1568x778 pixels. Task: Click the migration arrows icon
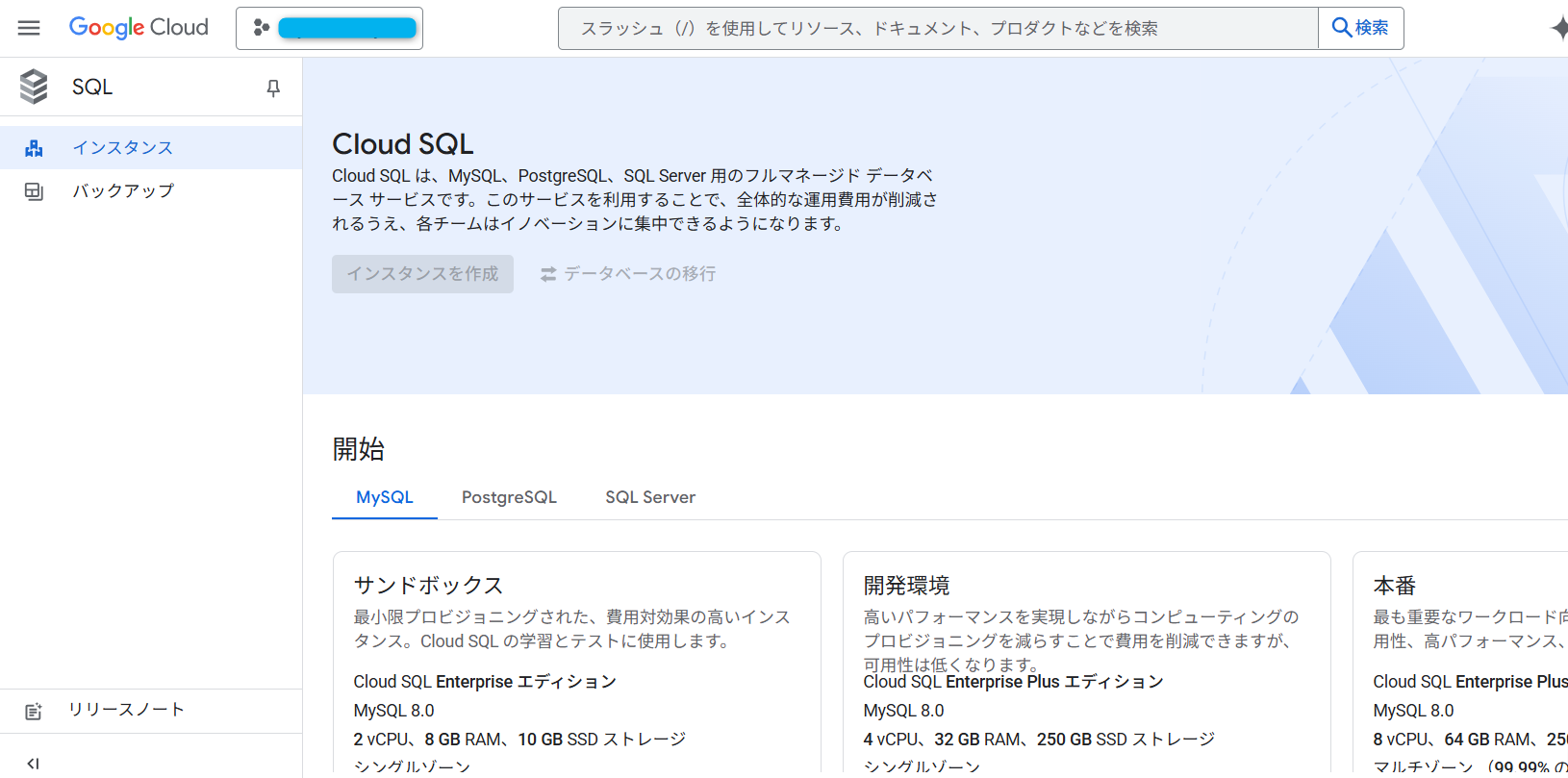pyautogui.click(x=548, y=274)
